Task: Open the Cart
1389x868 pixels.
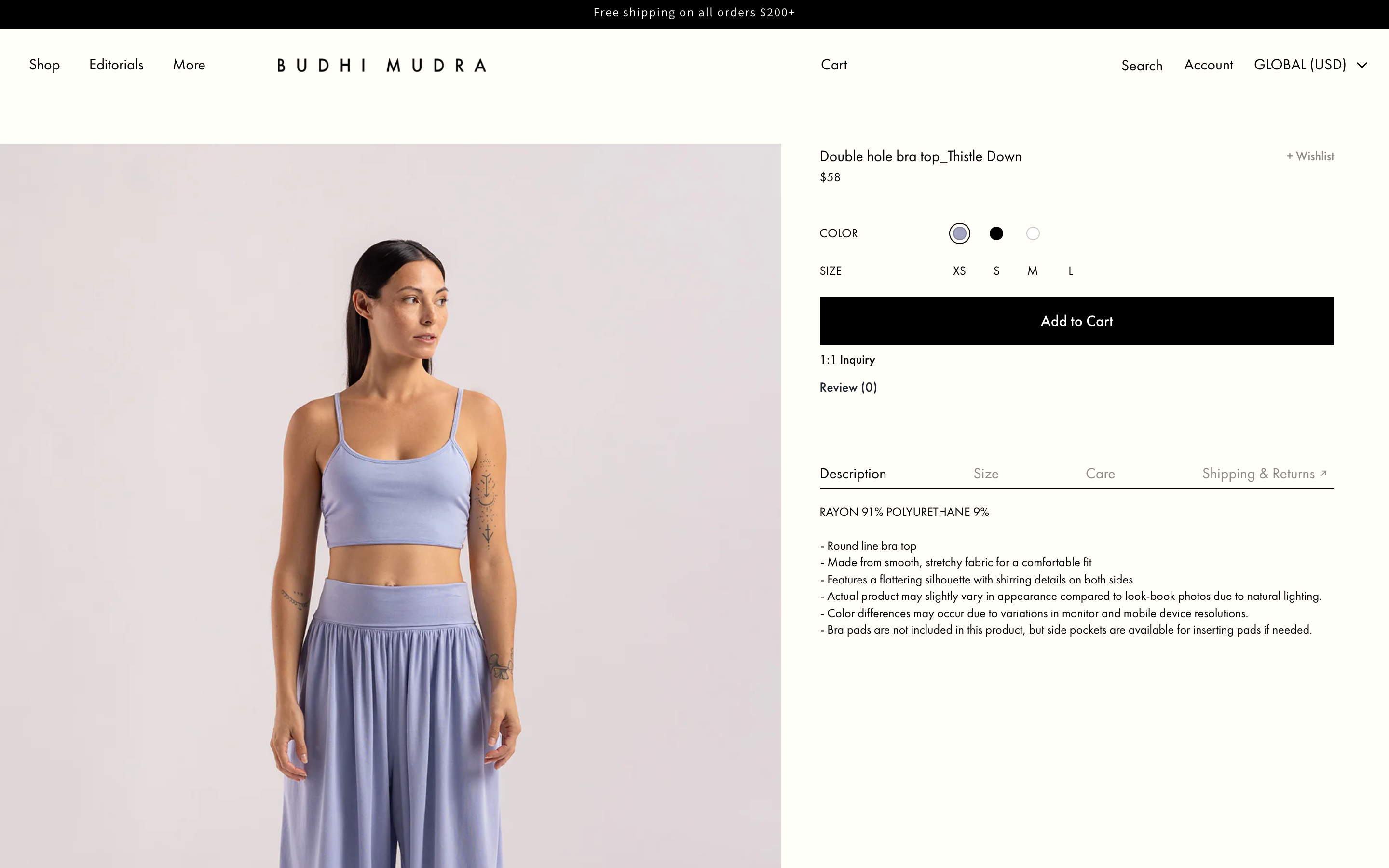Action: pyautogui.click(x=833, y=65)
